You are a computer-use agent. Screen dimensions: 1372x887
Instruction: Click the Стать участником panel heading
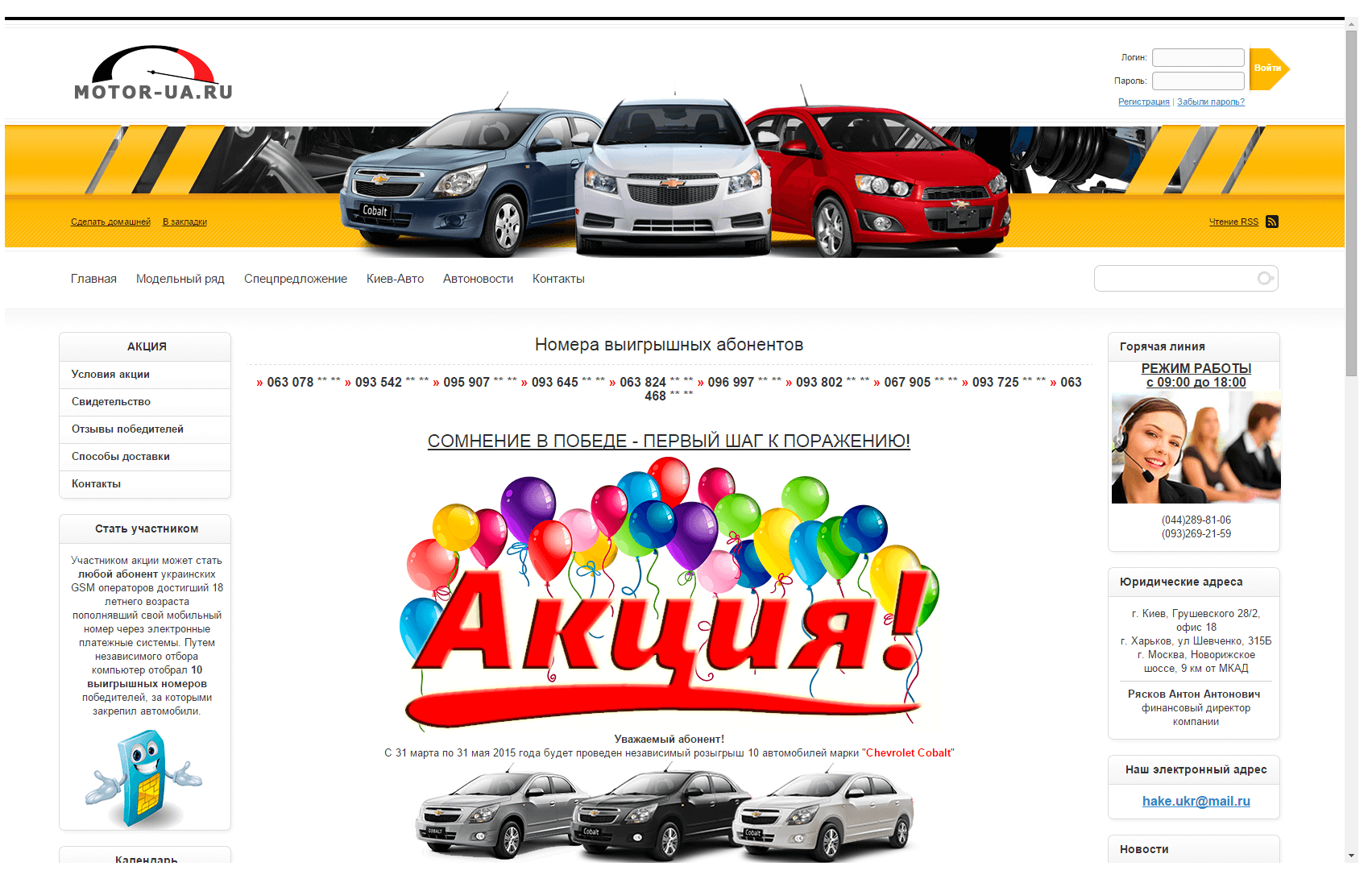click(x=147, y=529)
